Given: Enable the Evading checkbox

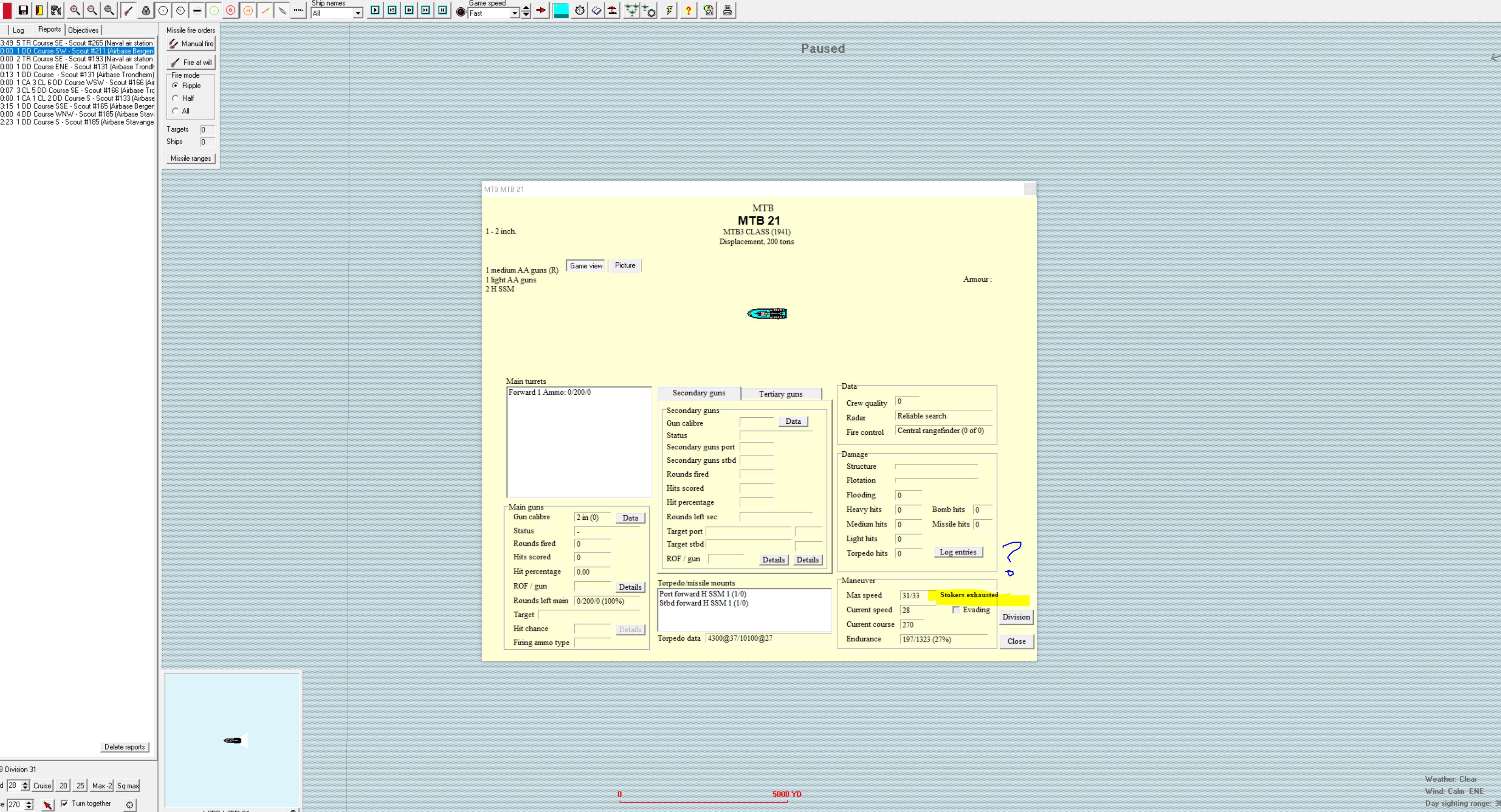Looking at the screenshot, I should point(955,610).
